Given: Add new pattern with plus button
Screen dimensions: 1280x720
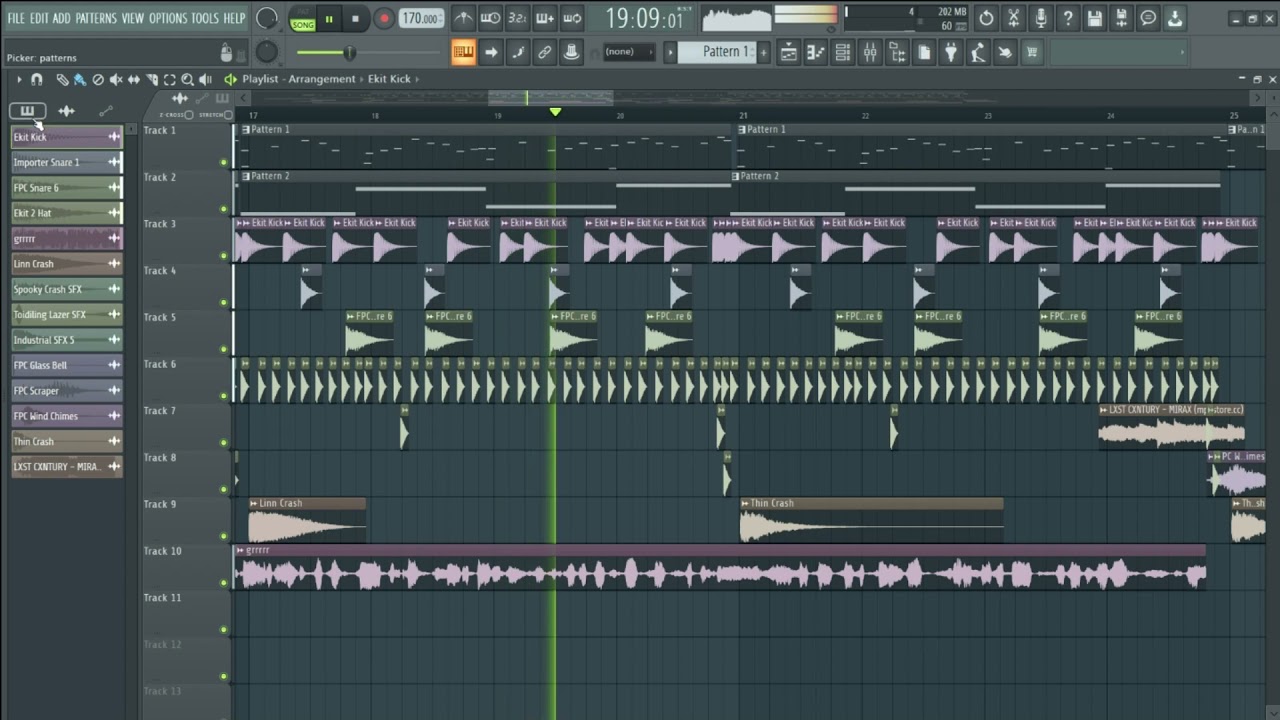Looking at the screenshot, I should point(764,52).
